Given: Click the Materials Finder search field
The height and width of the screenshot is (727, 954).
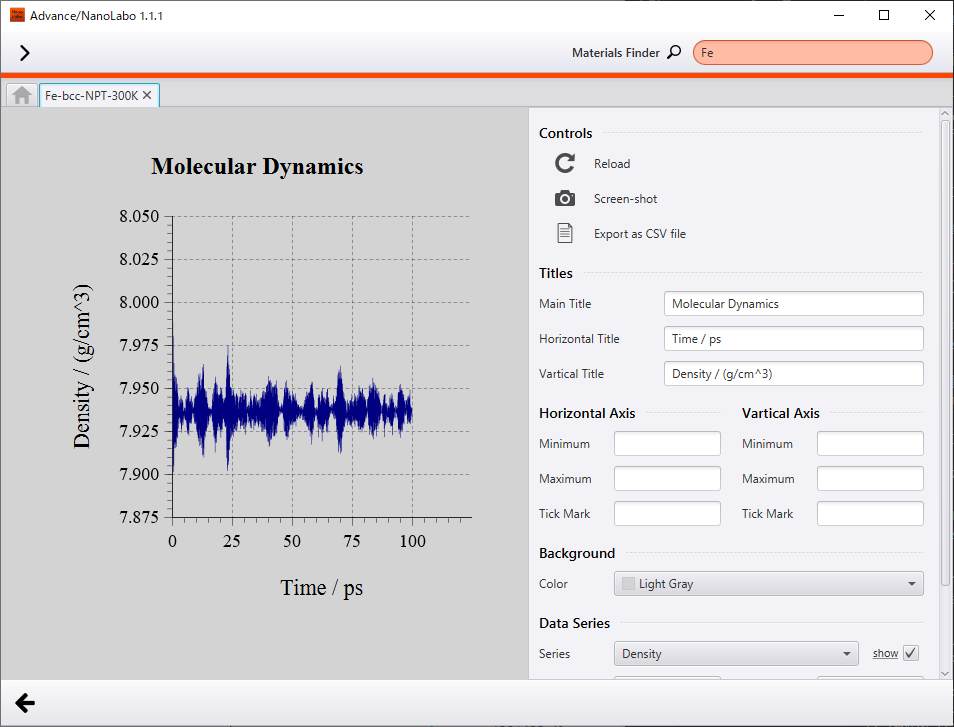Looking at the screenshot, I should (x=812, y=53).
